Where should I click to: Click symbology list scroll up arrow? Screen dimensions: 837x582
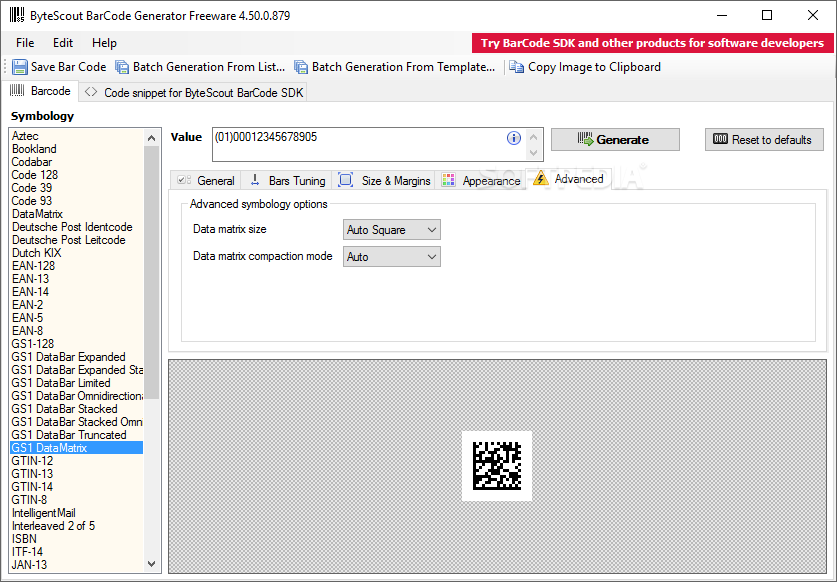[x=152, y=138]
